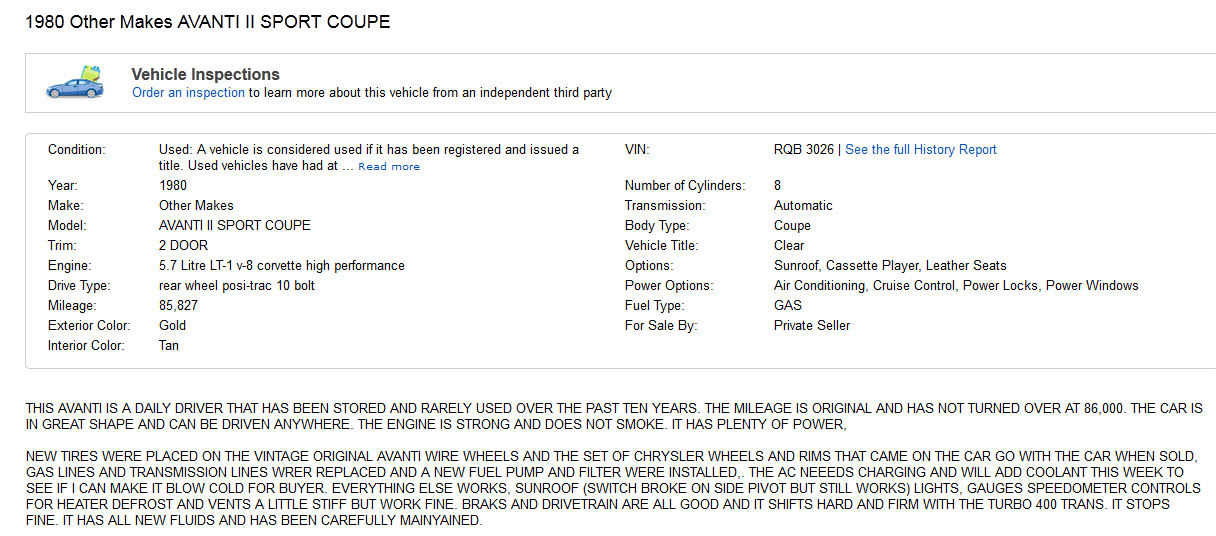
Task: Click the Mileage value 85,827
Action: click(178, 306)
